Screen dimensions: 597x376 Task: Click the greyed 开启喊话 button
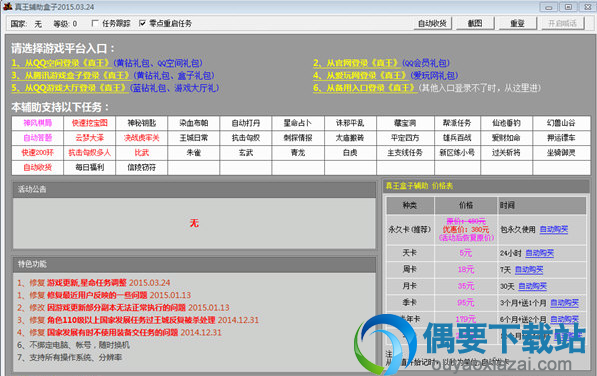tap(562, 23)
